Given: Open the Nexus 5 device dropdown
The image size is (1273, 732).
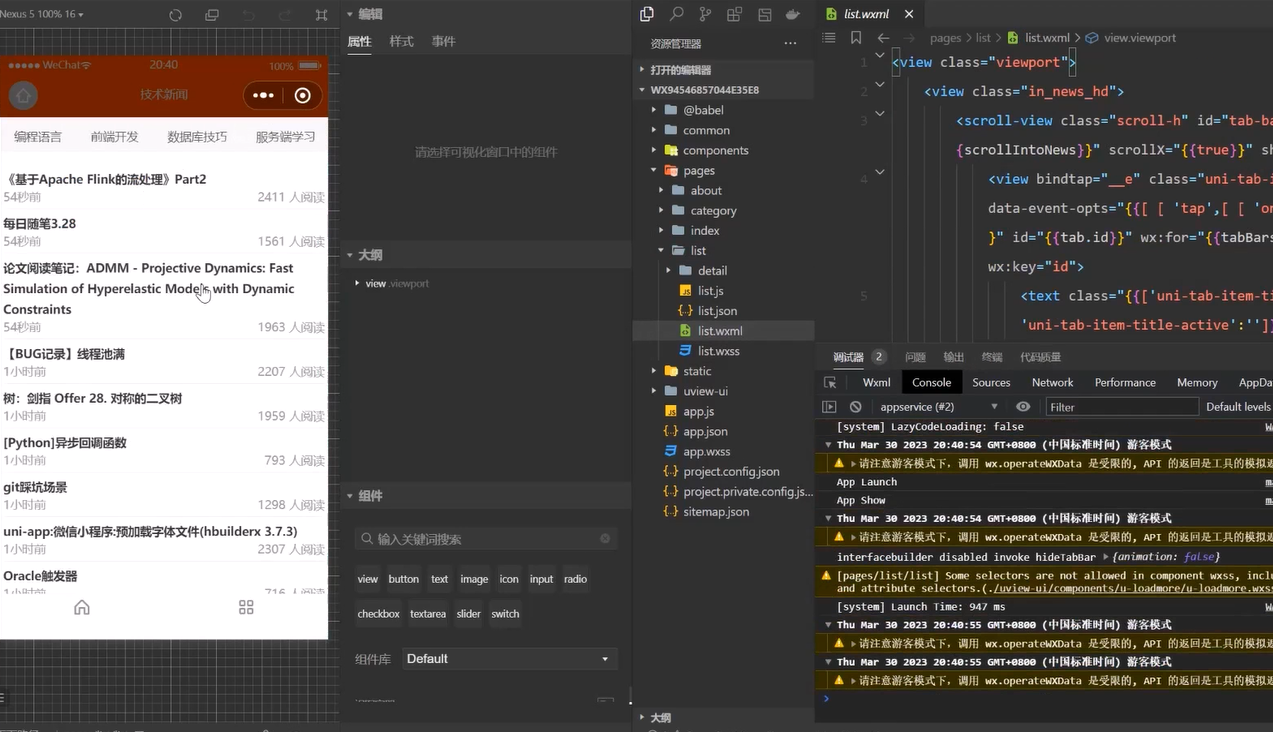Looking at the screenshot, I should [x=42, y=14].
